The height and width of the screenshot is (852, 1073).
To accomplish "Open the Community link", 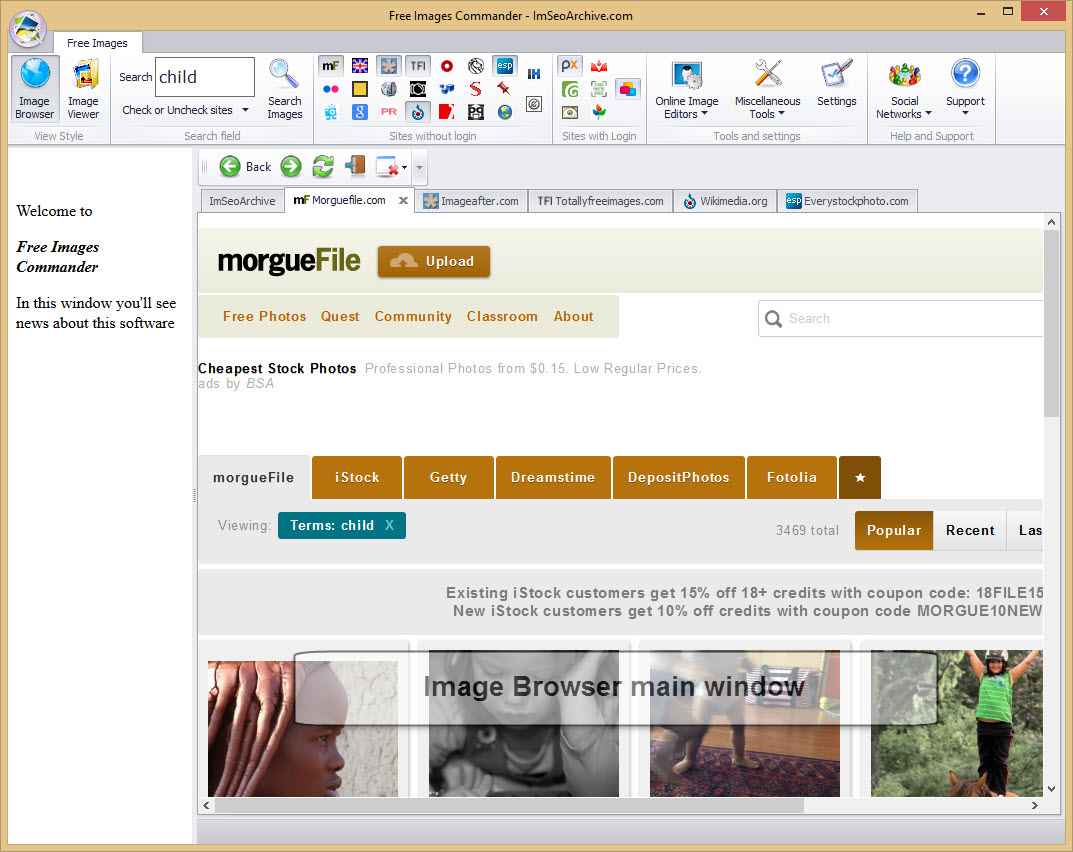I will (x=413, y=316).
